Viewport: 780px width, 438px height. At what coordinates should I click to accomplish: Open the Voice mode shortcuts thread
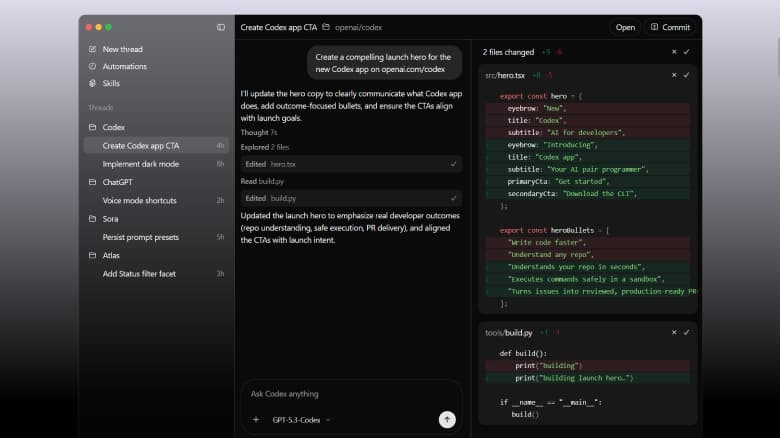[x=157, y=201]
